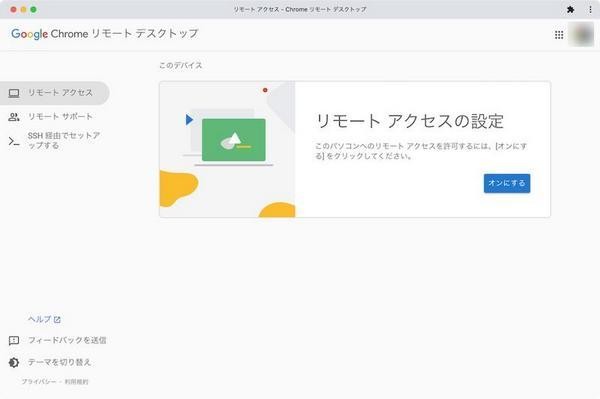Open the Google apps grid
This screenshot has height=399, width=600.
559,35
